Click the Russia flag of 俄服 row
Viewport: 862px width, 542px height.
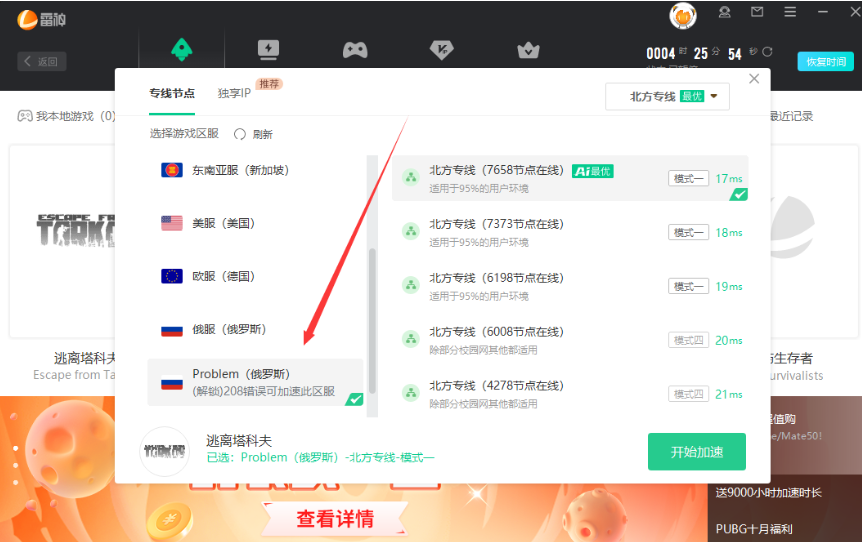172,330
